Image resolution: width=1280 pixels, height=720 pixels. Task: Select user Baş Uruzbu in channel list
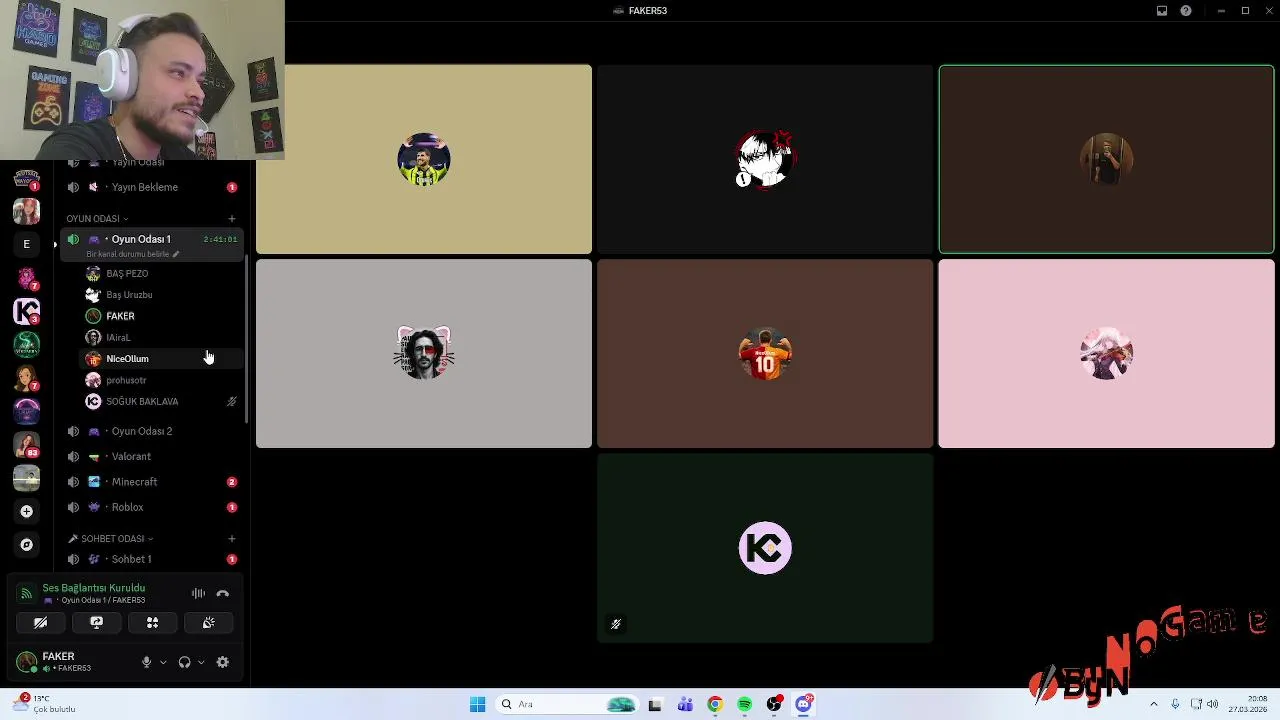(x=162, y=295)
